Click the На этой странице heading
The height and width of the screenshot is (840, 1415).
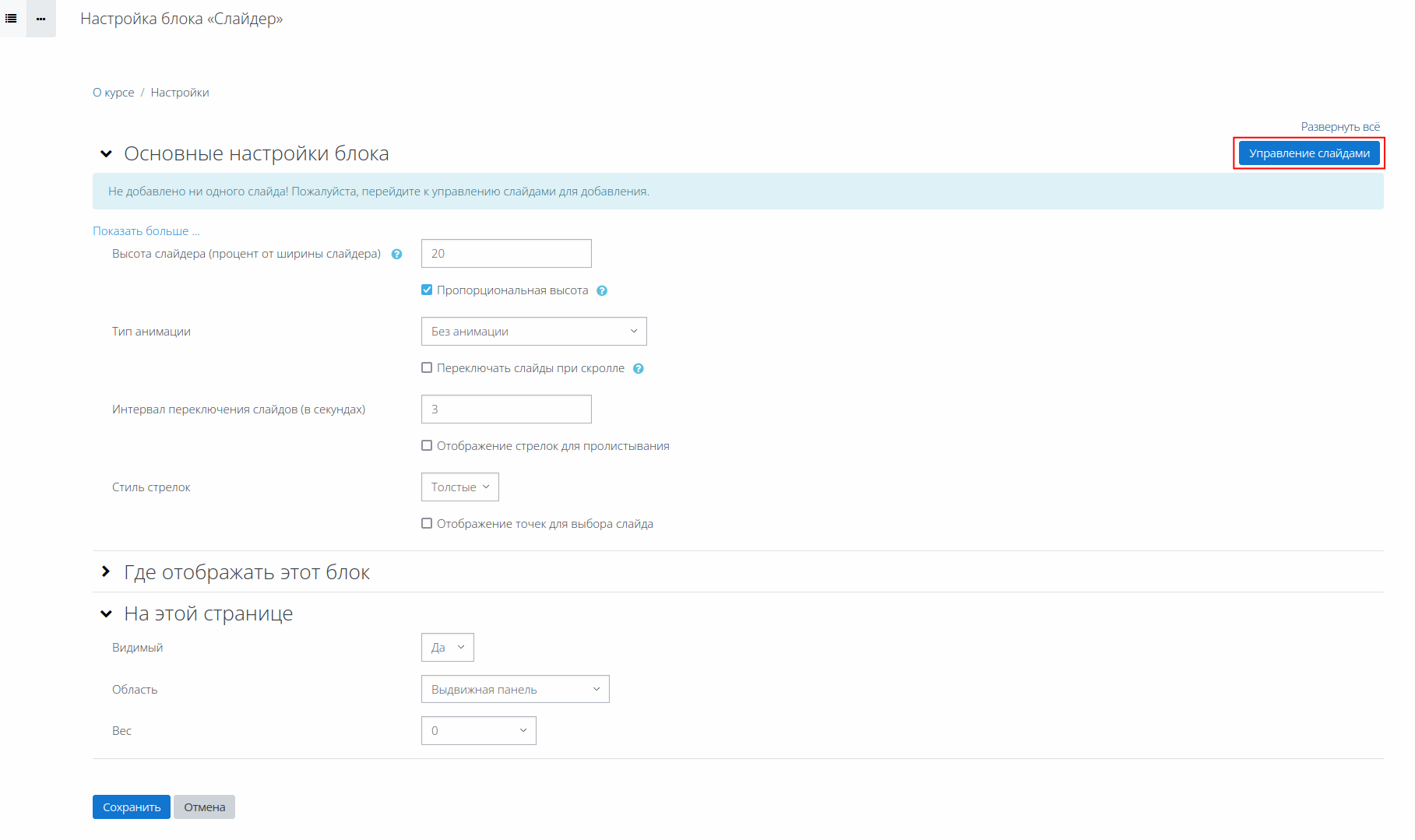point(209,614)
